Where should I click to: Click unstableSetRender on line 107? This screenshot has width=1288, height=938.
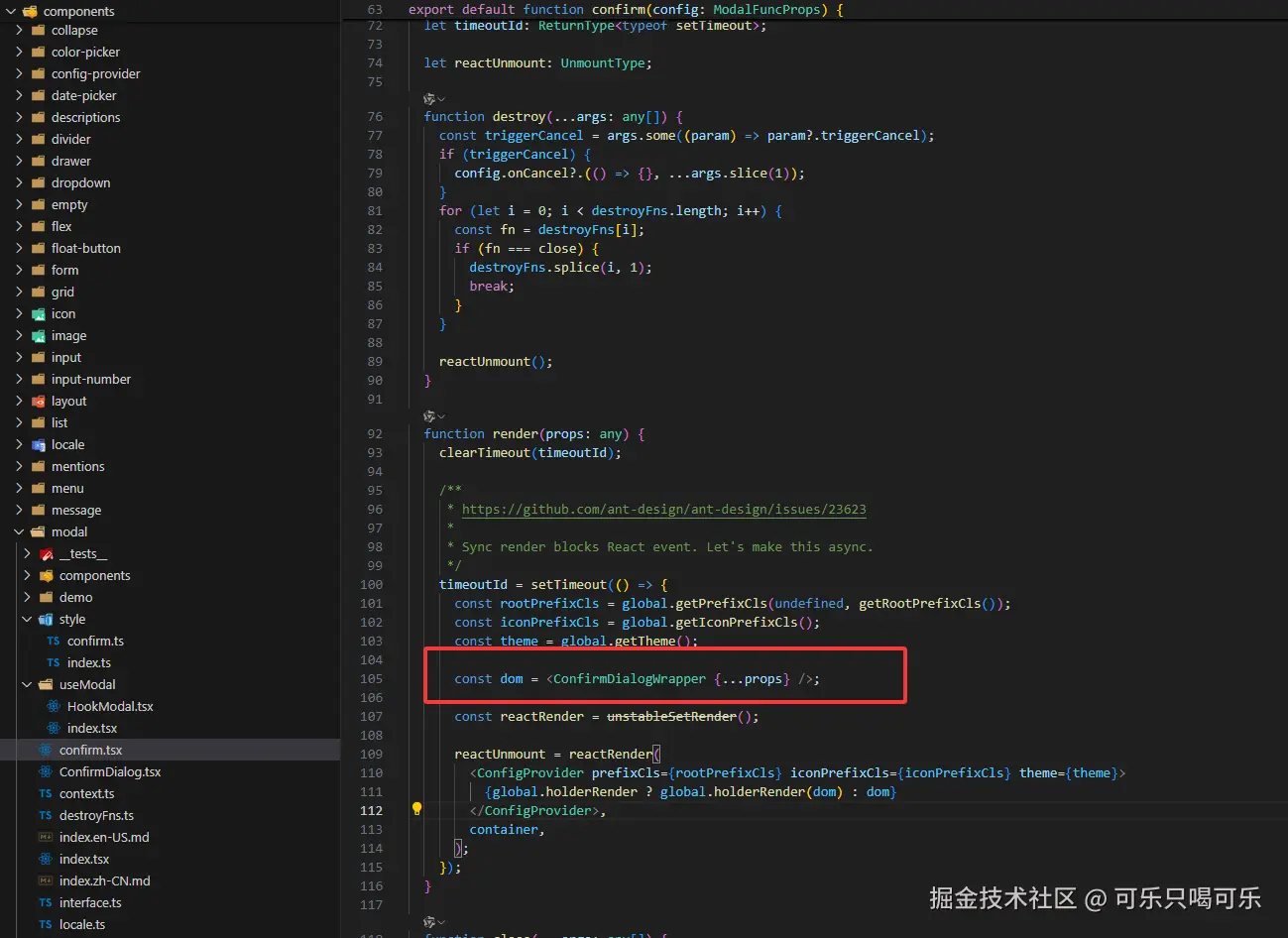click(671, 716)
